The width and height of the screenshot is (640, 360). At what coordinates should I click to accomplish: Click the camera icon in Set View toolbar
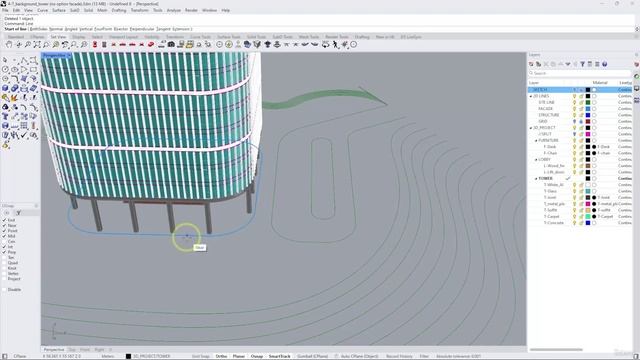click(x=171, y=44)
